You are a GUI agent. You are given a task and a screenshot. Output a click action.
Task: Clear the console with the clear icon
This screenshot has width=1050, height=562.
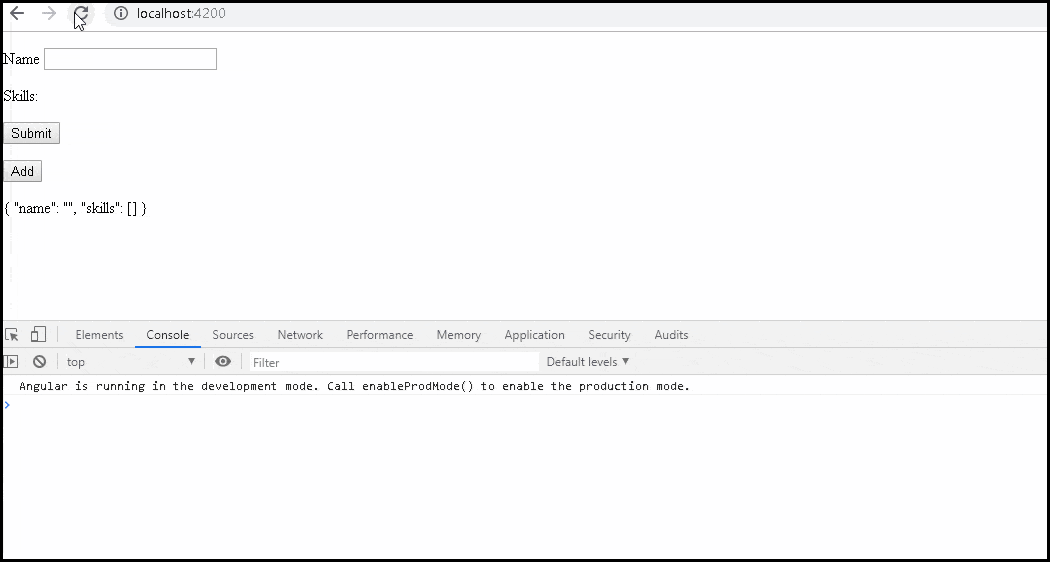point(39,362)
